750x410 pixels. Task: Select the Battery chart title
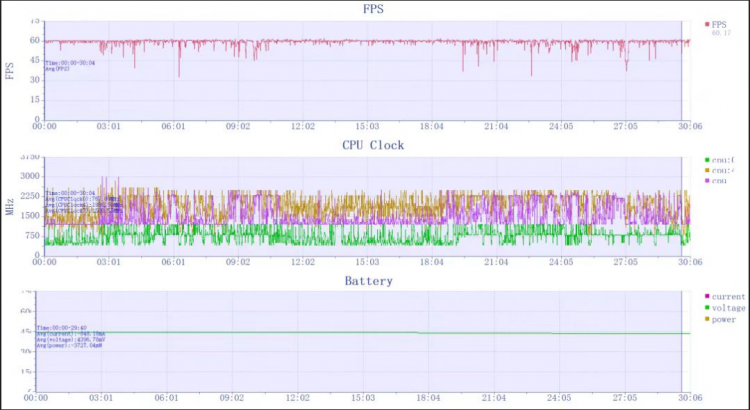pos(369,281)
